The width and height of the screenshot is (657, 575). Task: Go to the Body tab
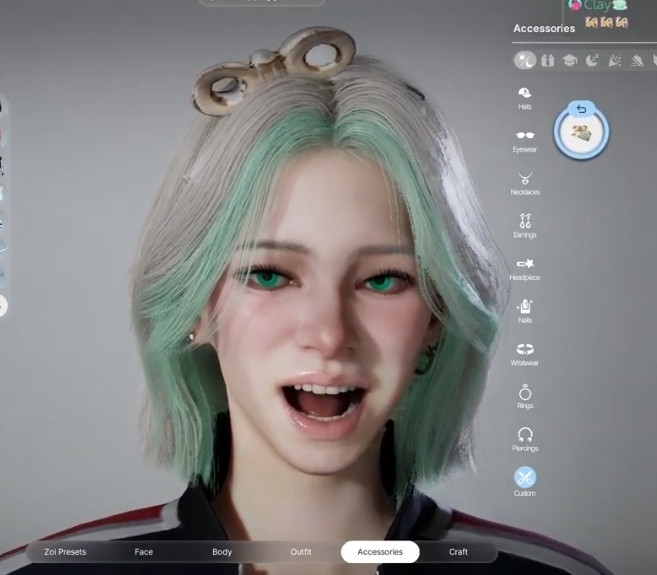pos(222,552)
